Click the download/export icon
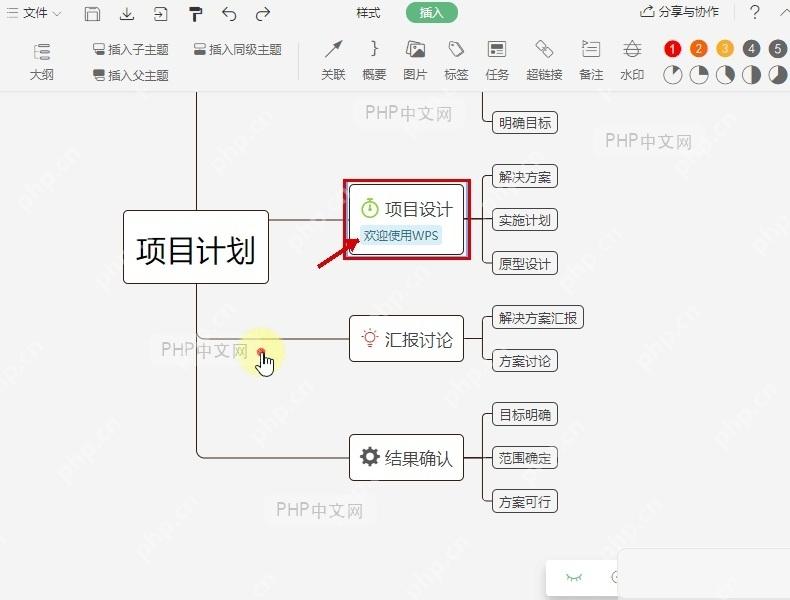 (x=126, y=14)
